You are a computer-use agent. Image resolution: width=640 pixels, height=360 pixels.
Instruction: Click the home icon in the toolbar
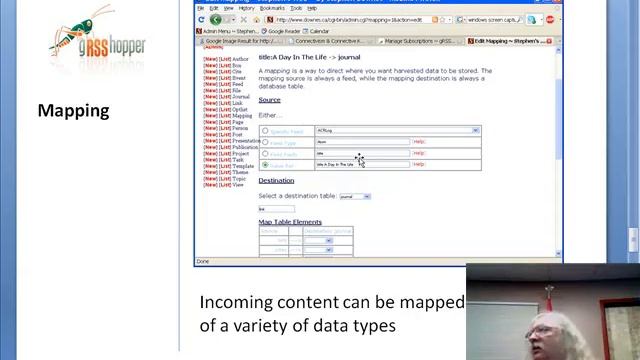[256, 20]
